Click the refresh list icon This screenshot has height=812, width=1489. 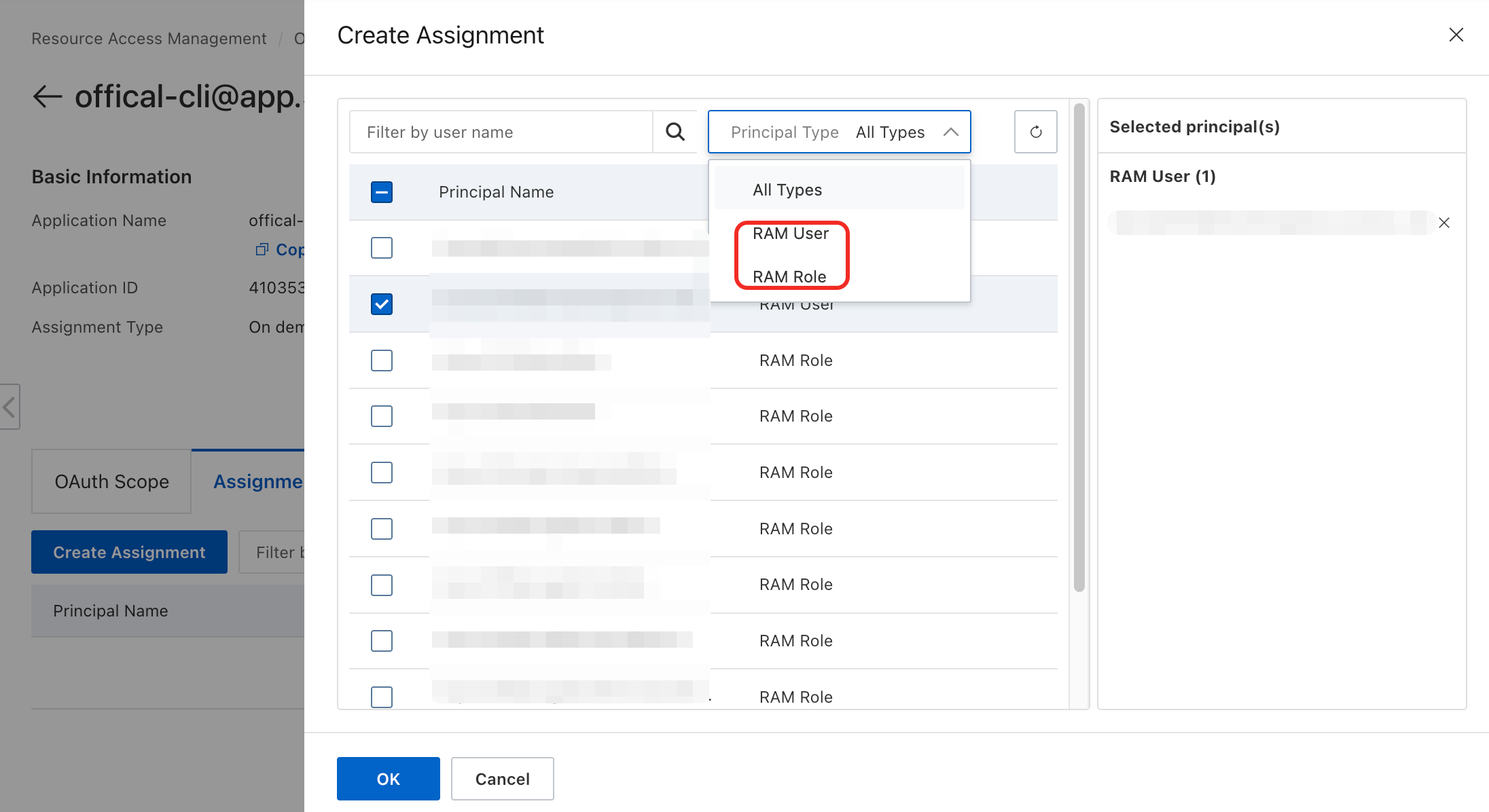pos(1035,132)
